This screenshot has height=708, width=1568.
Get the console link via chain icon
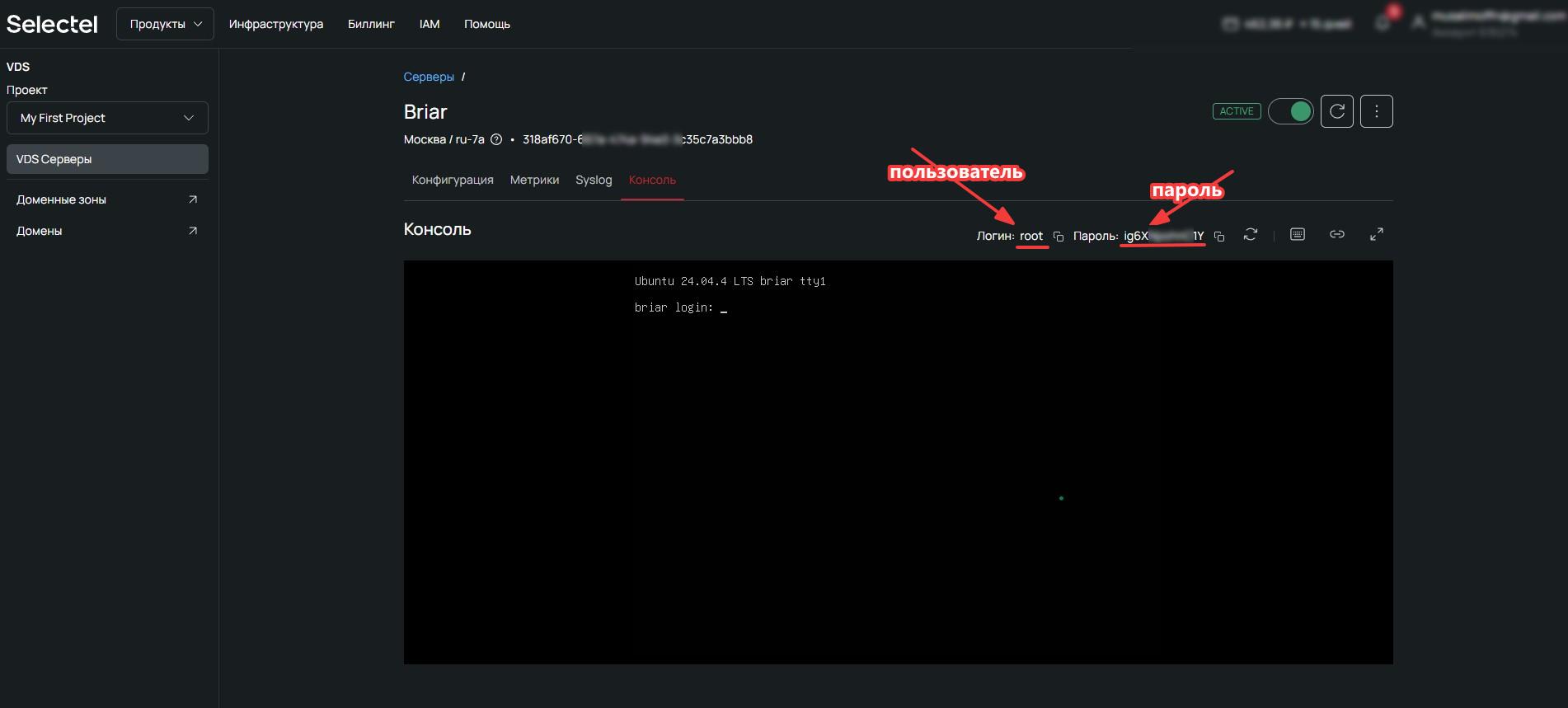pyautogui.click(x=1337, y=235)
